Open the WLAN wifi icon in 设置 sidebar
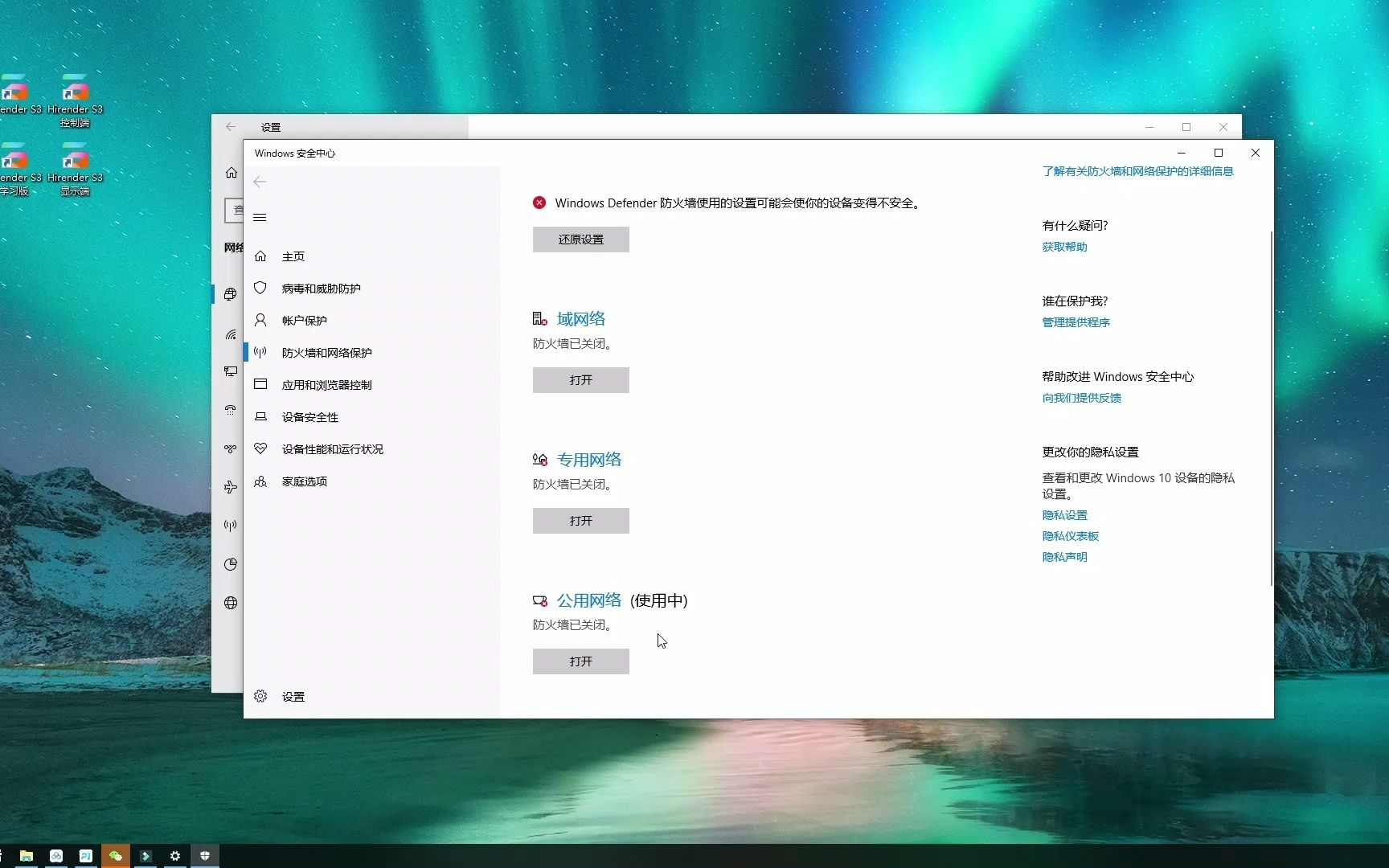Viewport: 1389px width, 868px height. point(231,334)
